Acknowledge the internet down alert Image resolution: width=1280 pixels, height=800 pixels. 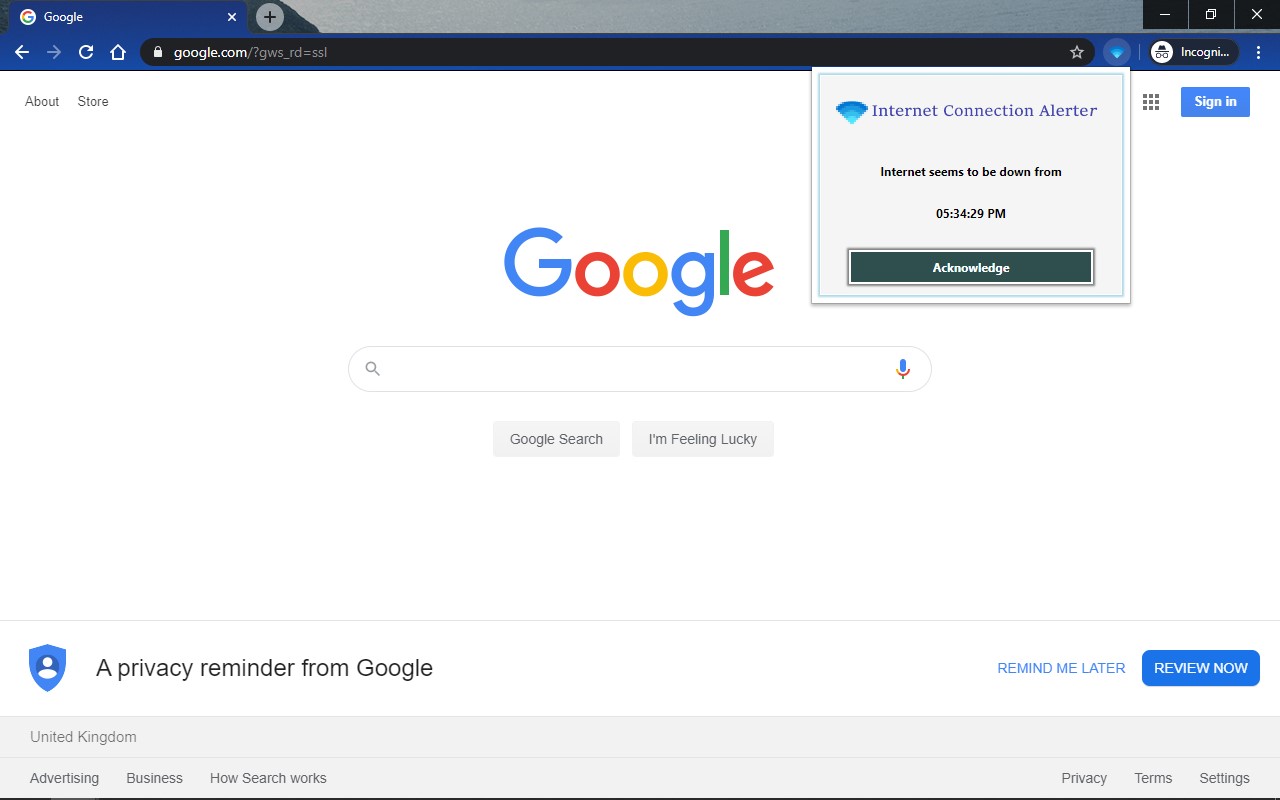point(971,268)
